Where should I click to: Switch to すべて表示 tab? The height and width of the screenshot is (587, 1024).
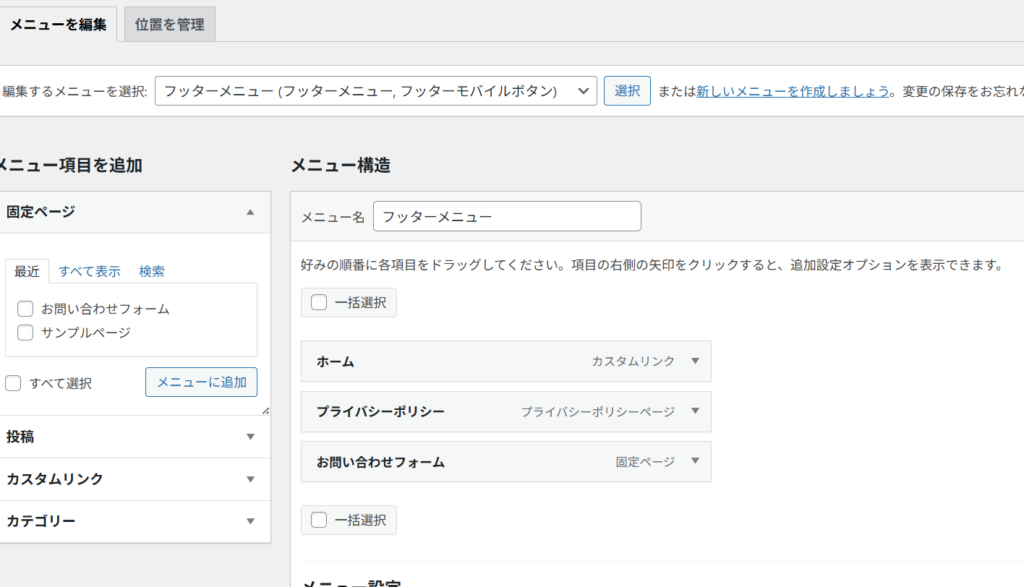point(89,271)
